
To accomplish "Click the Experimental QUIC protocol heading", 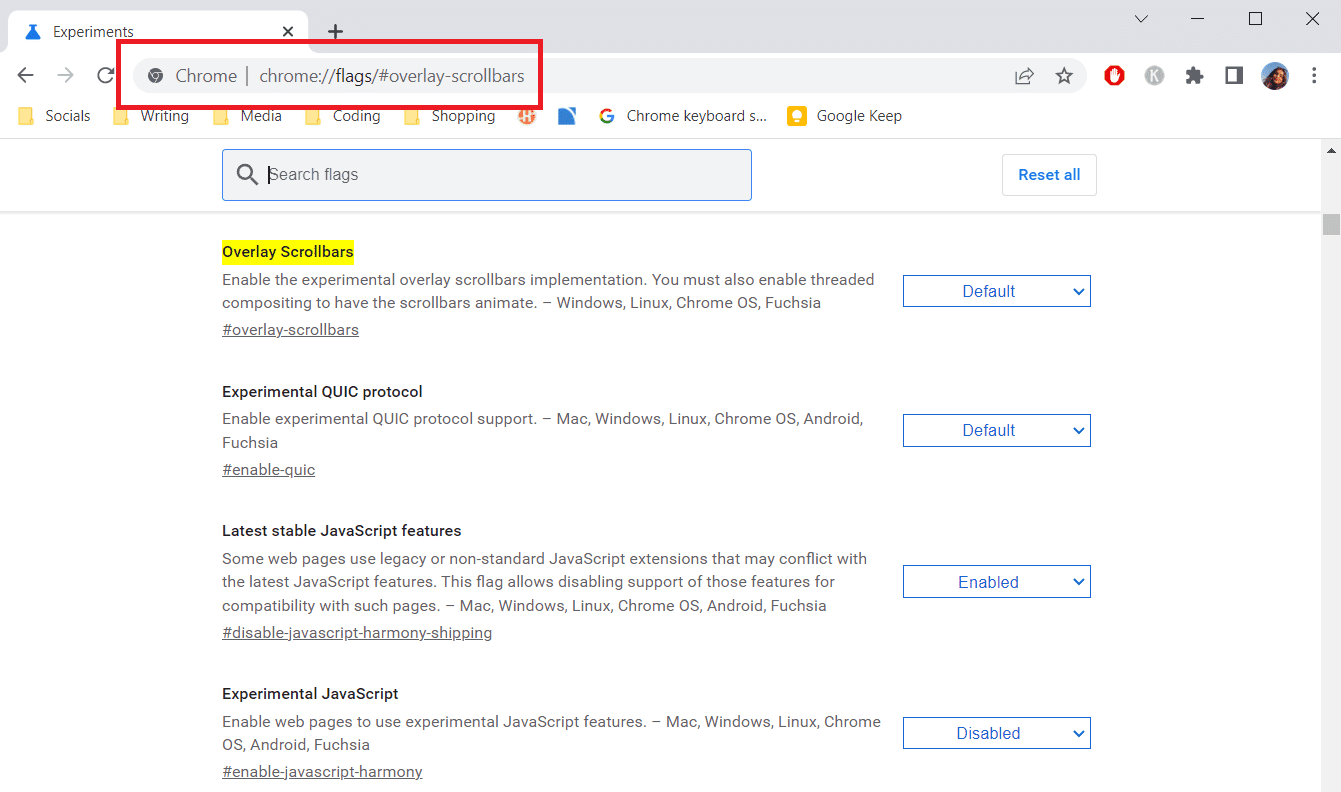I will 322,392.
